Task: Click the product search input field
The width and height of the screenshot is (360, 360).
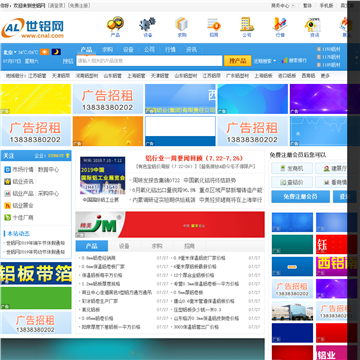Action: pyautogui.click(x=149, y=61)
